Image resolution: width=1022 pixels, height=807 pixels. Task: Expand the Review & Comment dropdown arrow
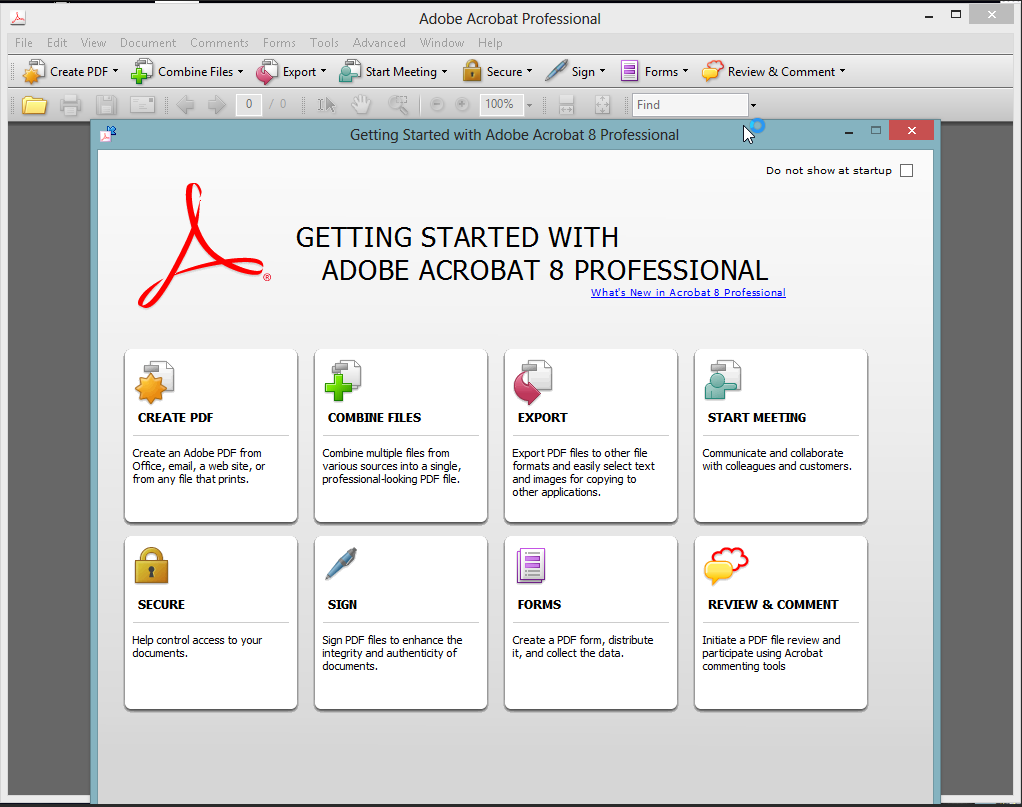pos(842,71)
